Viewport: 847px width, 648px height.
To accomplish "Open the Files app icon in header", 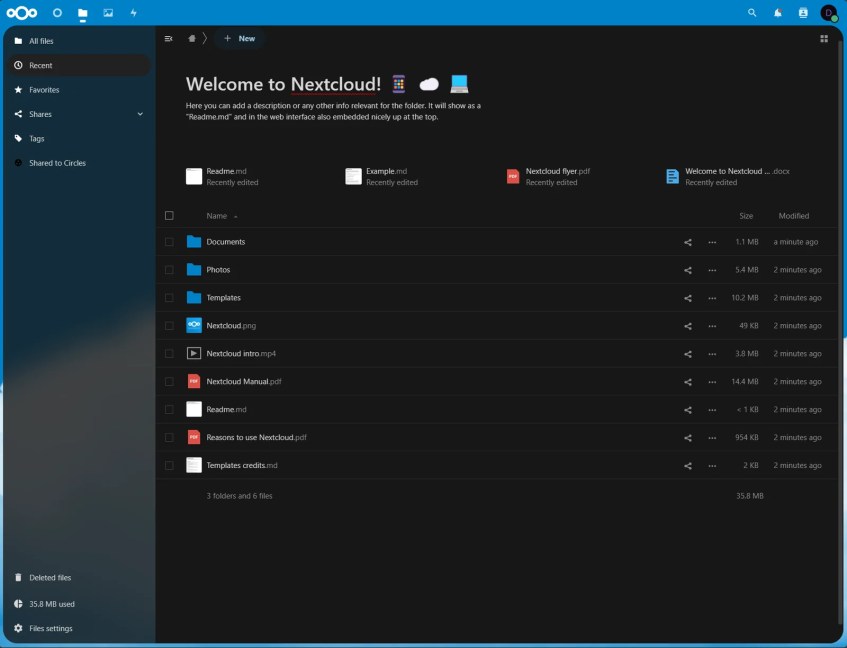I will [x=83, y=13].
